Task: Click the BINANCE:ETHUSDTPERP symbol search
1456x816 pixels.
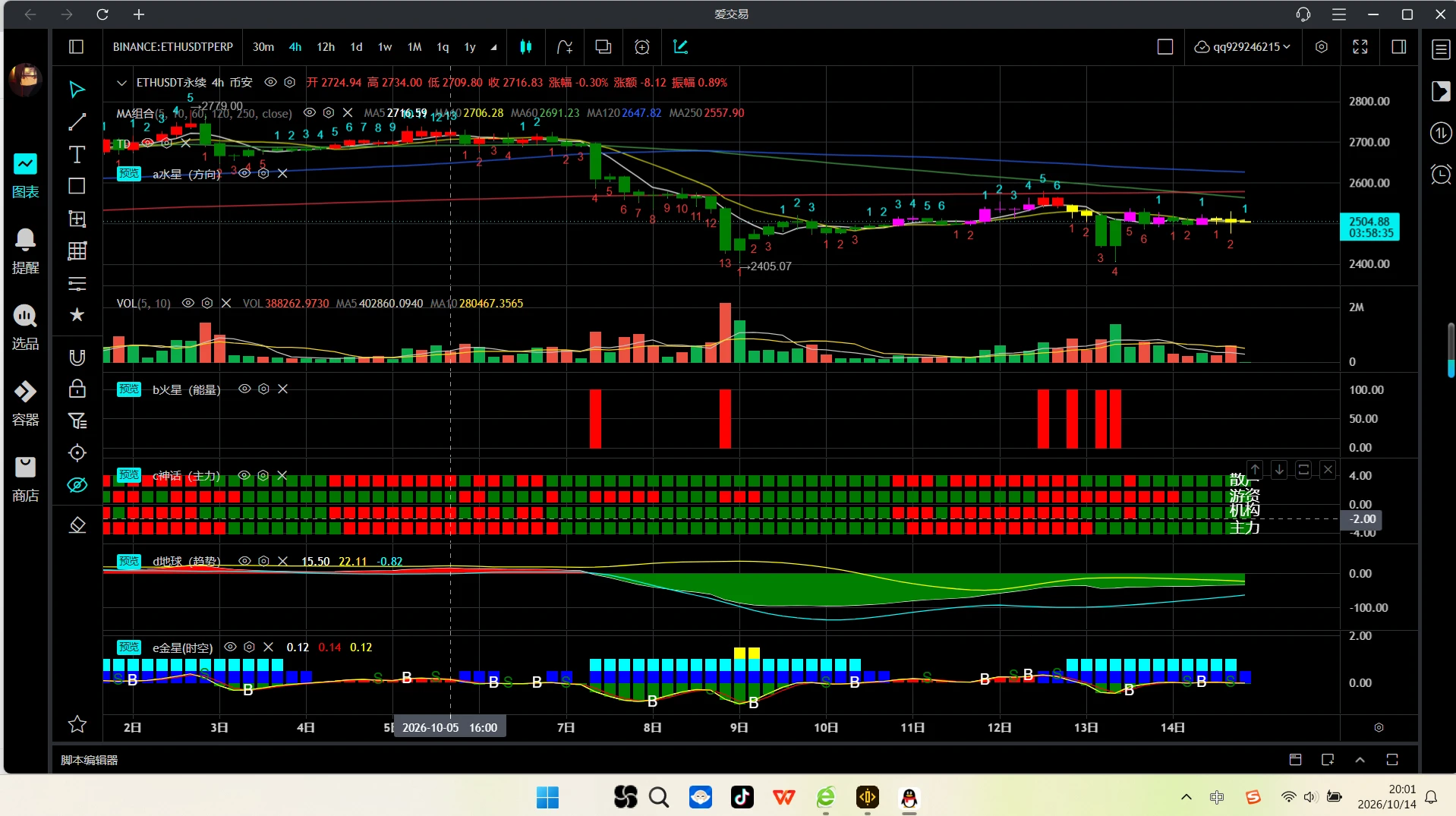Action: click(173, 47)
